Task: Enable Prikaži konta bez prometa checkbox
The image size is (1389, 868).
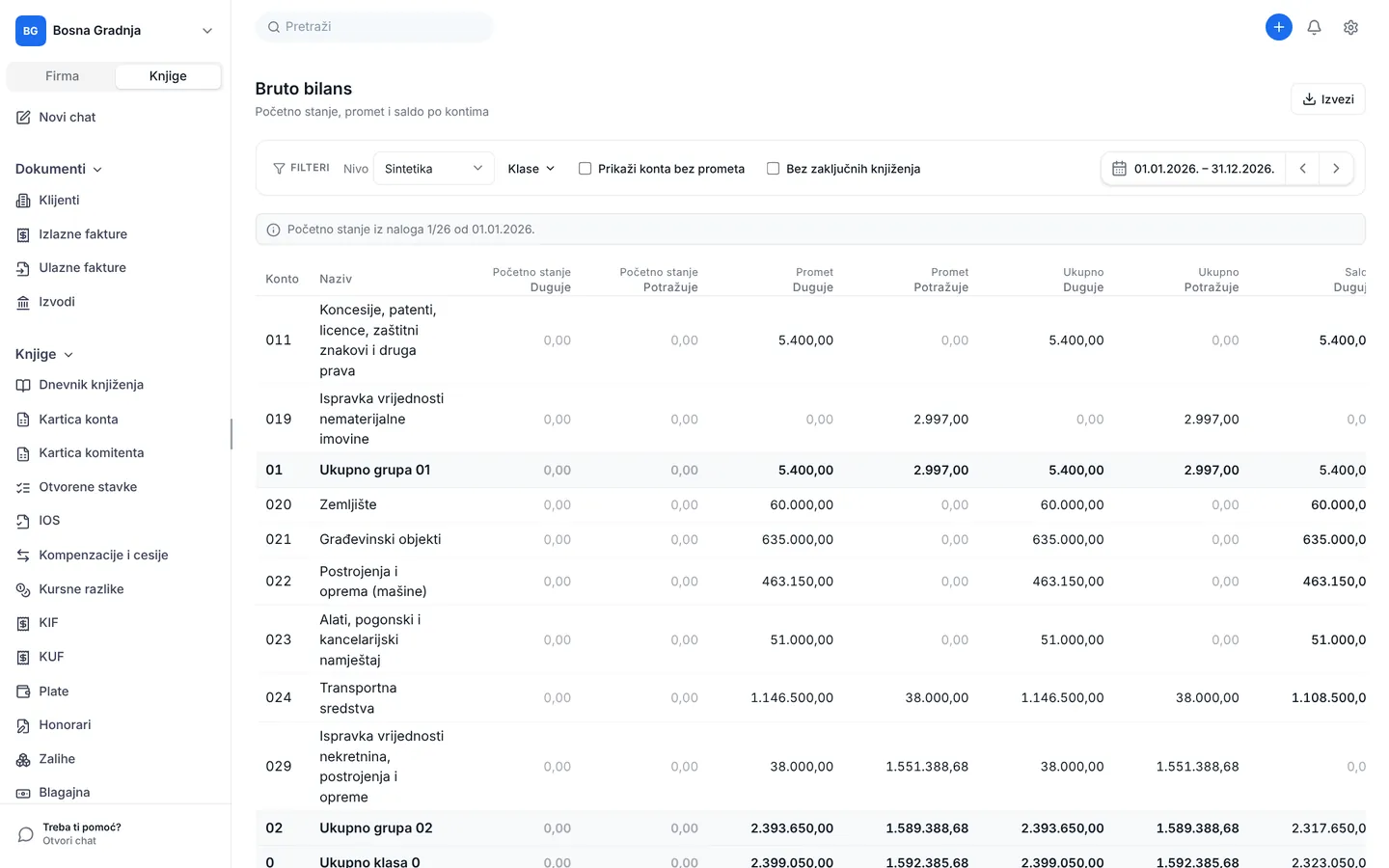Action: [585, 169]
